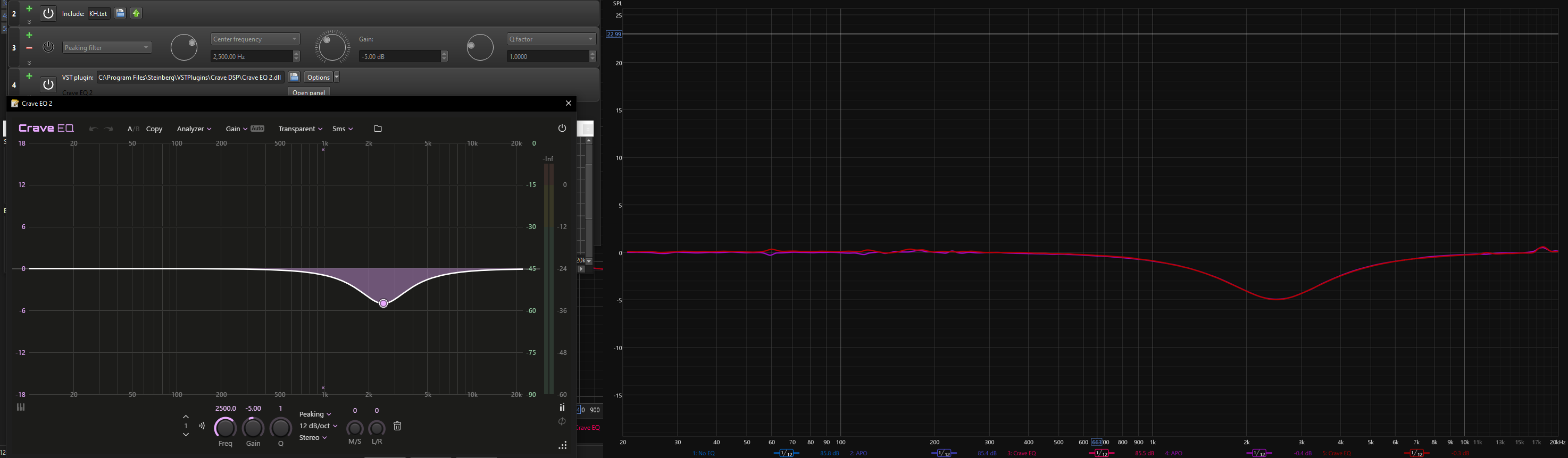Change band type Peaking dropdown

pos(315,414)
